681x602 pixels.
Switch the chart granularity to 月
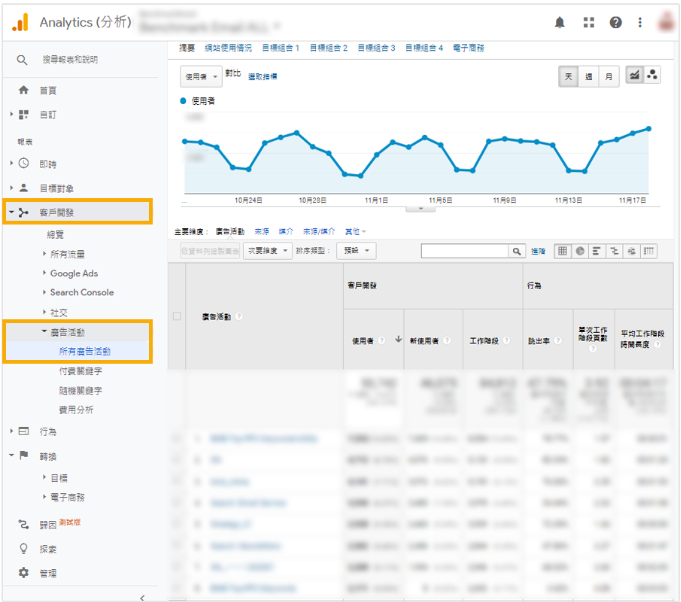(608, 76)
